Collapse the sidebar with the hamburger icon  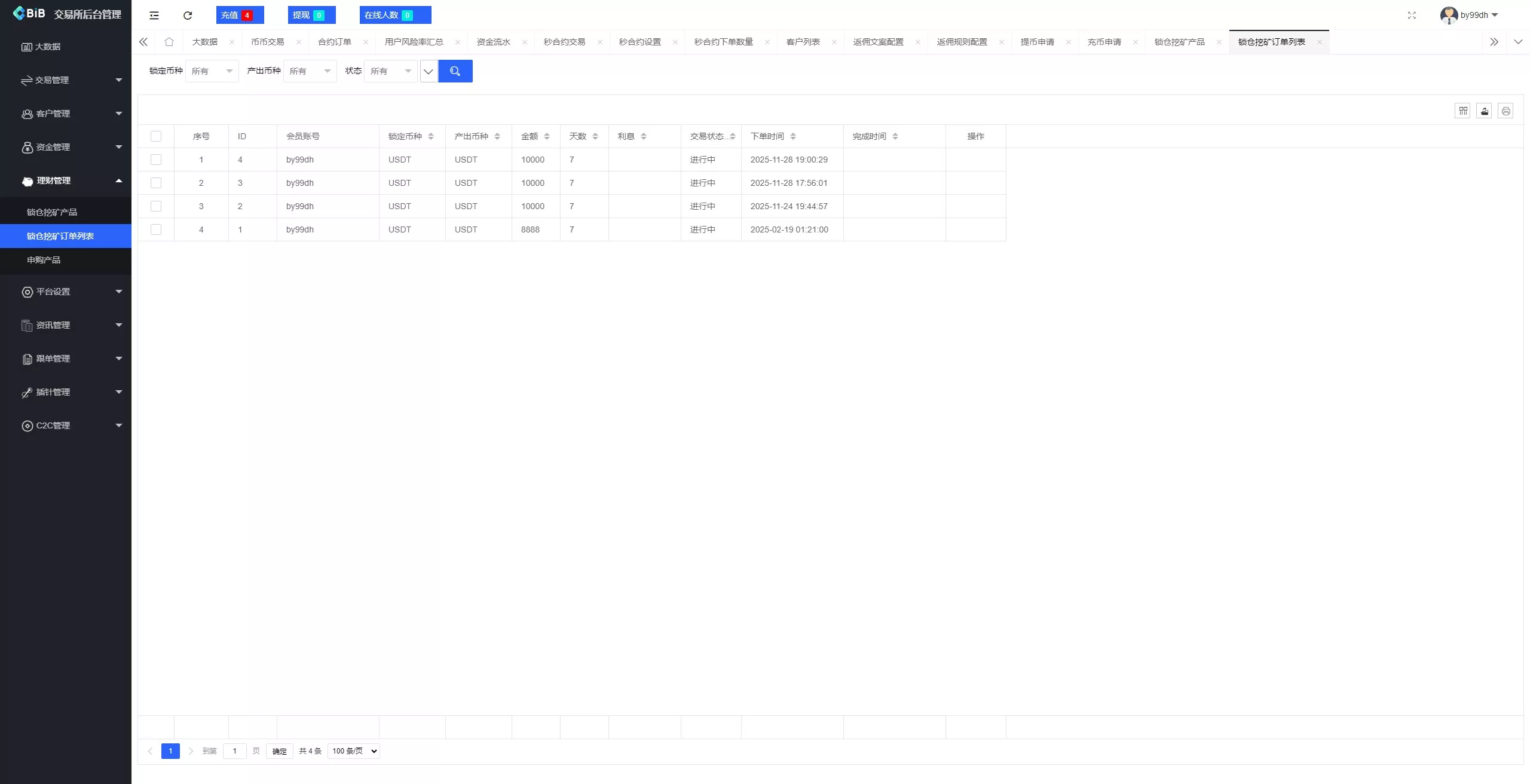154,15
